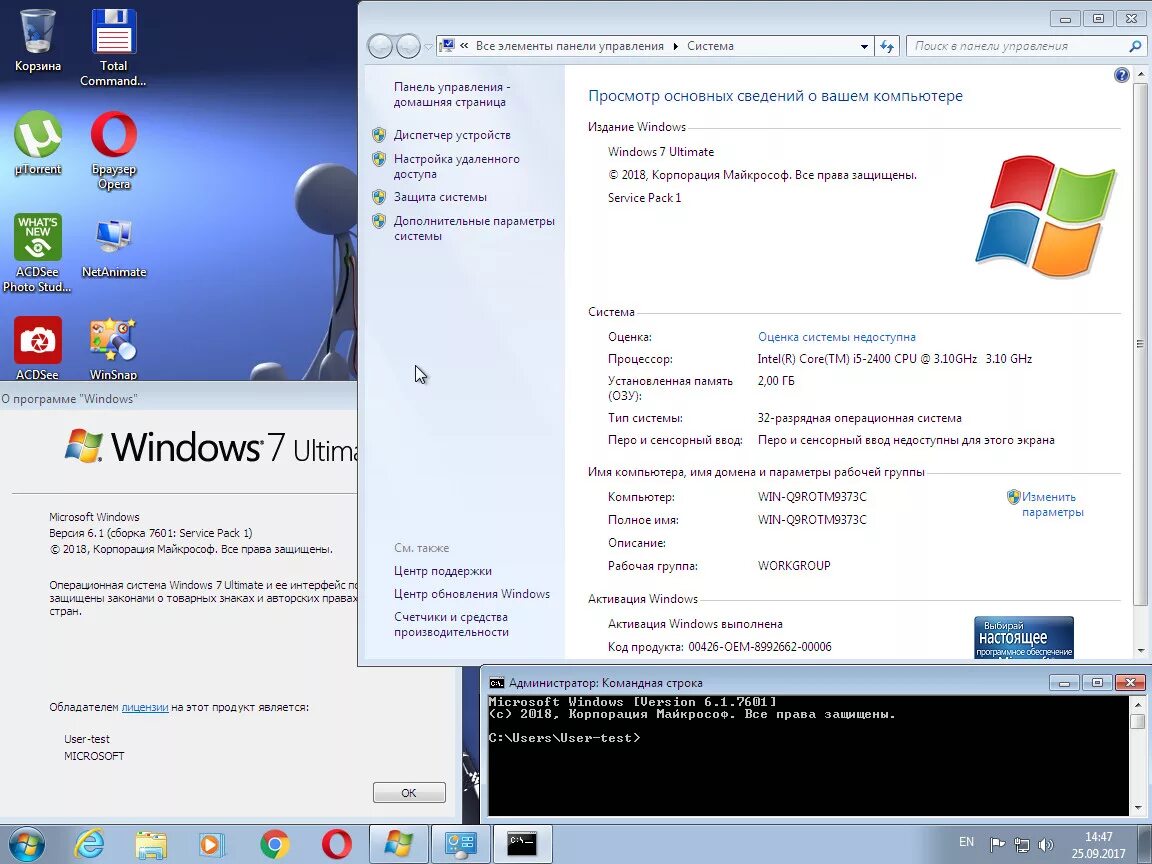Image resolution: width=1152 pixels, height=864 pixels.
Task: Click the Windows flag logo in System window
Action: [x=1045, y=216]
